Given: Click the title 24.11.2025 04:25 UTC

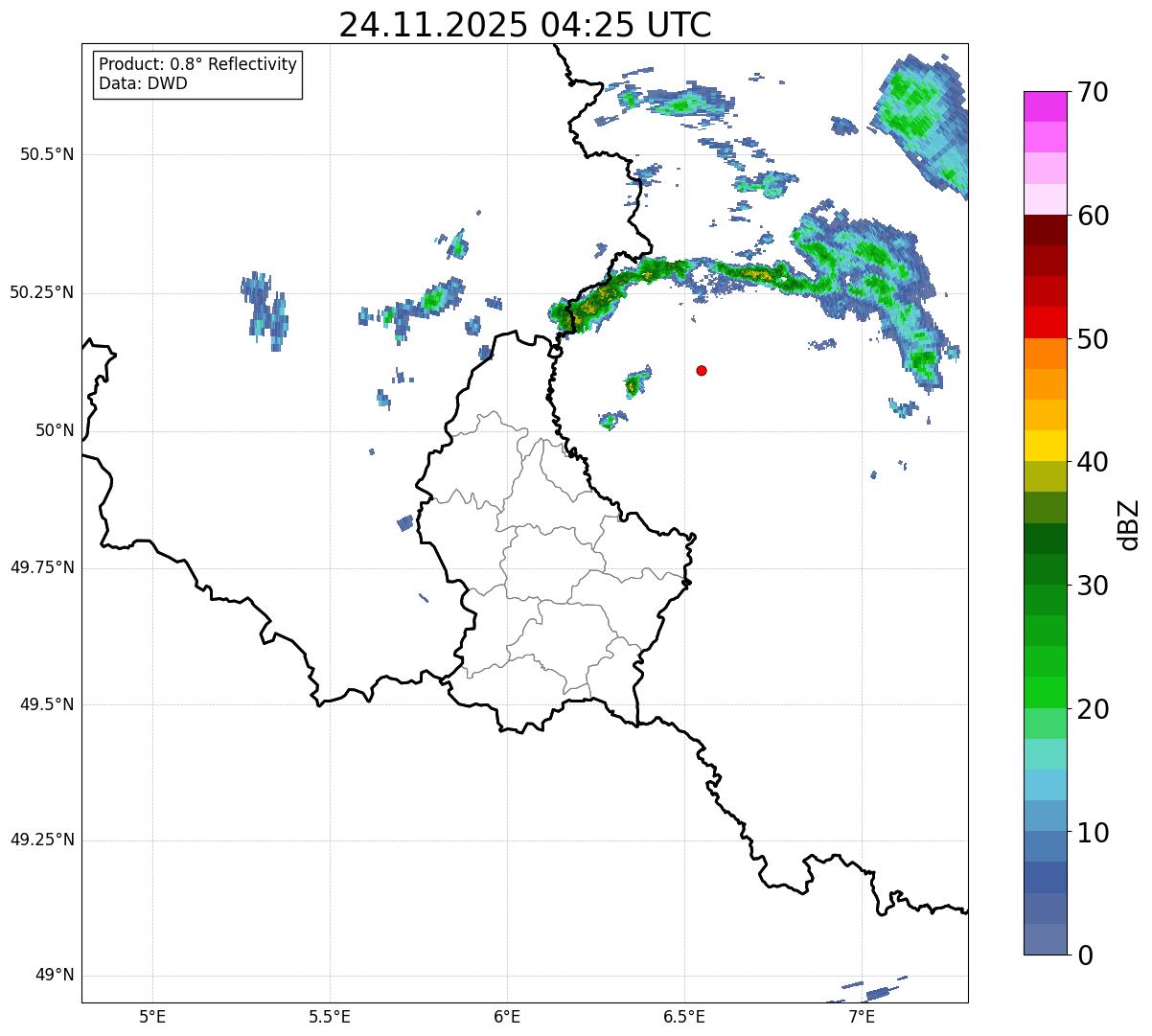Looking at the screenshot, I should [x=525, y=24].
